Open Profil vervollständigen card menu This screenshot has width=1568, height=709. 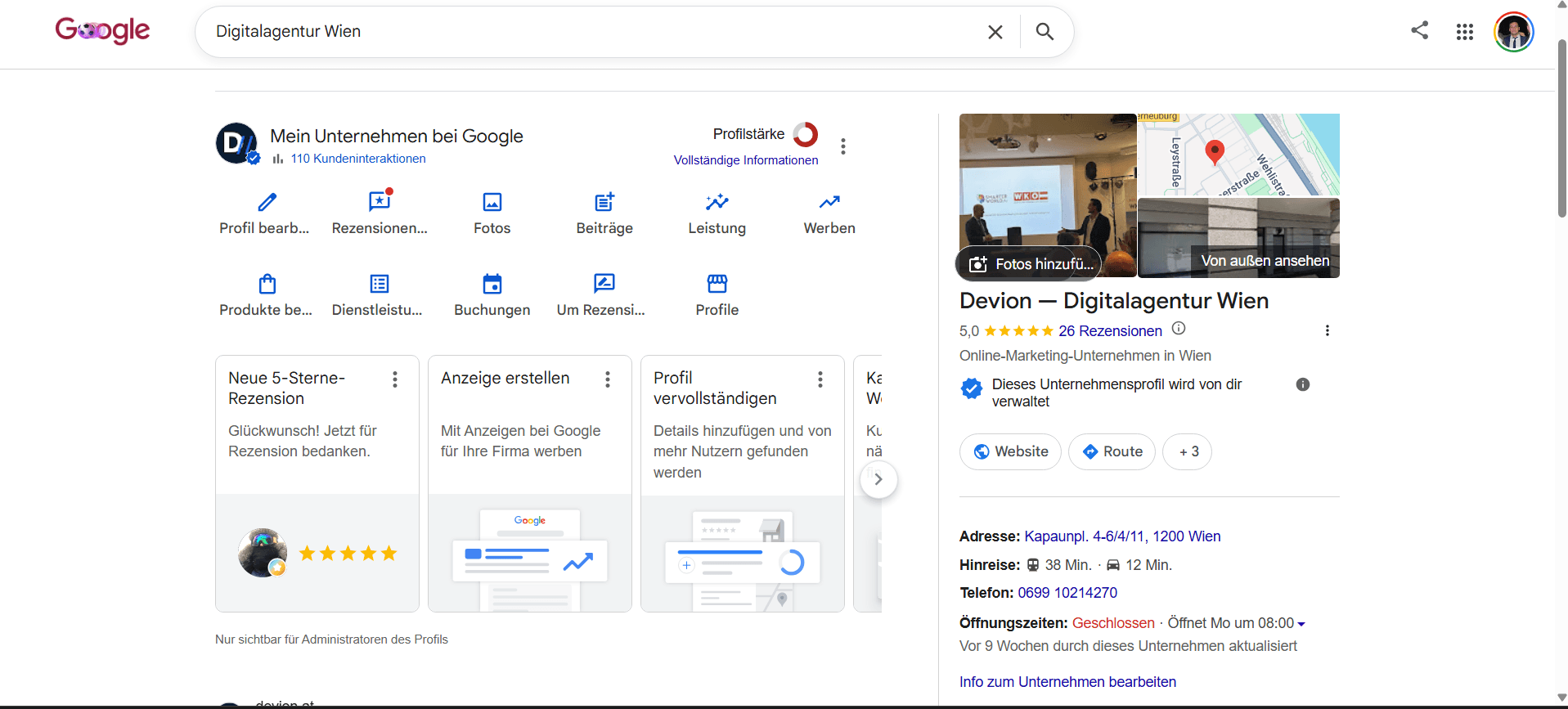click(820, 379)
